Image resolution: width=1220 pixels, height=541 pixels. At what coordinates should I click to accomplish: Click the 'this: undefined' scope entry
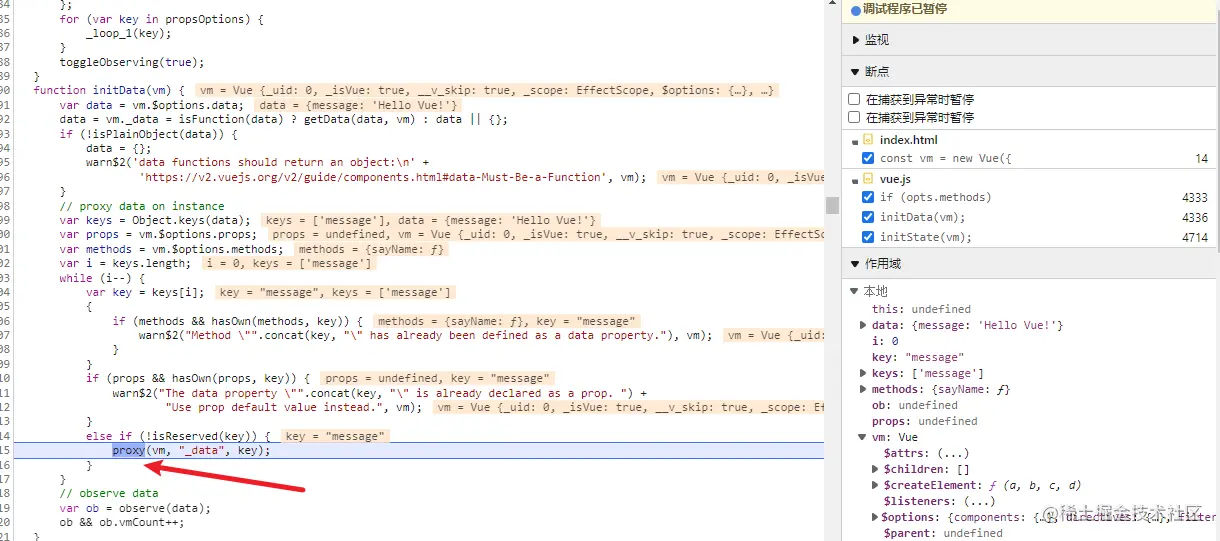921,309
